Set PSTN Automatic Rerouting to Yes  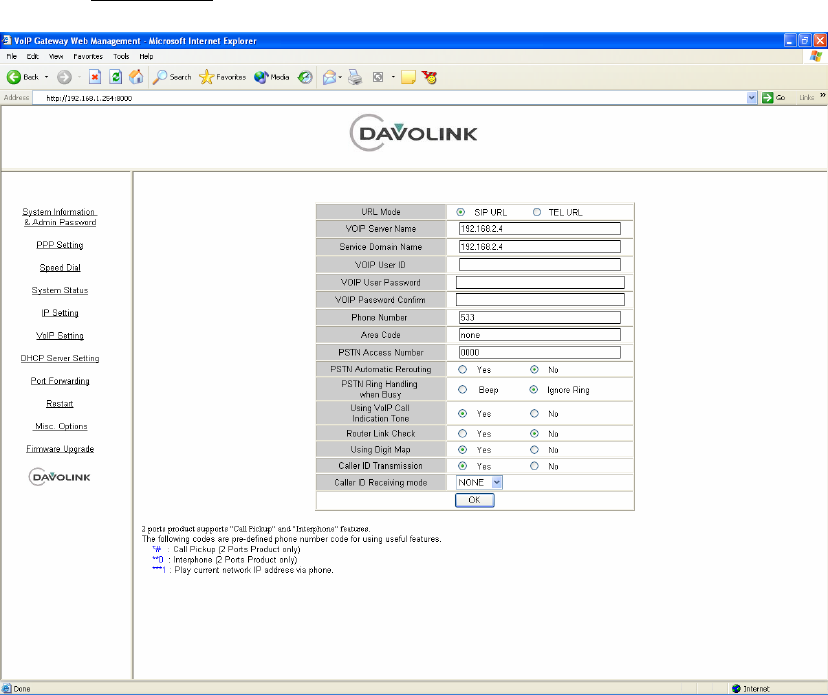click(463, 370)
